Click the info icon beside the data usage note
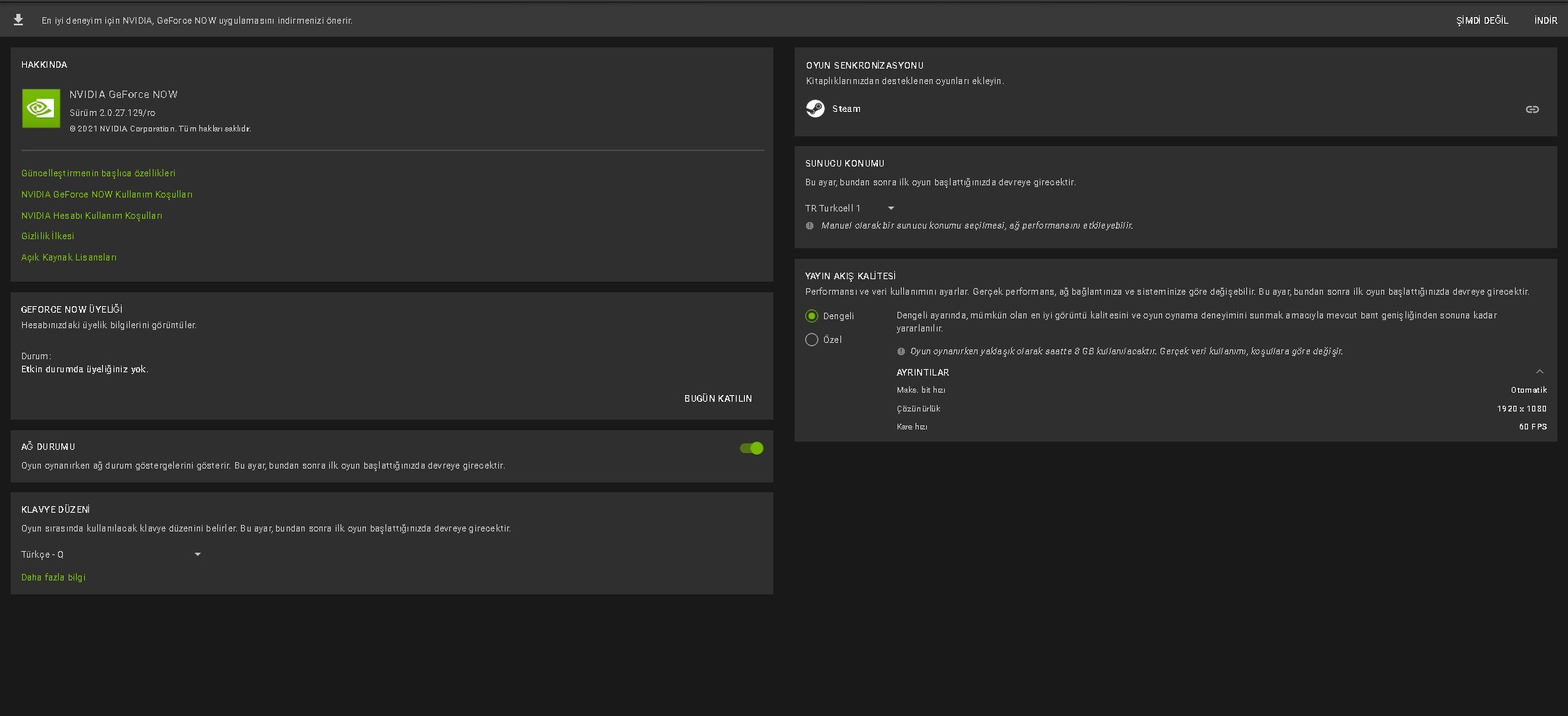Image resolution: width=1568 pixels, height=716 pixels. pos(902,352)
